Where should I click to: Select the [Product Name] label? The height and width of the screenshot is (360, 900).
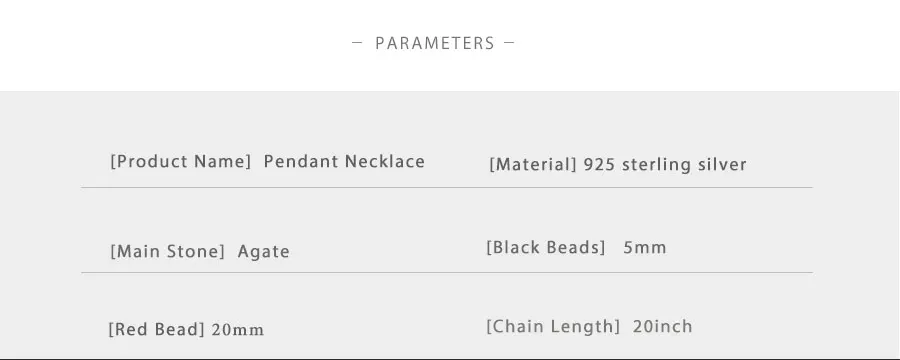(181, 161)
